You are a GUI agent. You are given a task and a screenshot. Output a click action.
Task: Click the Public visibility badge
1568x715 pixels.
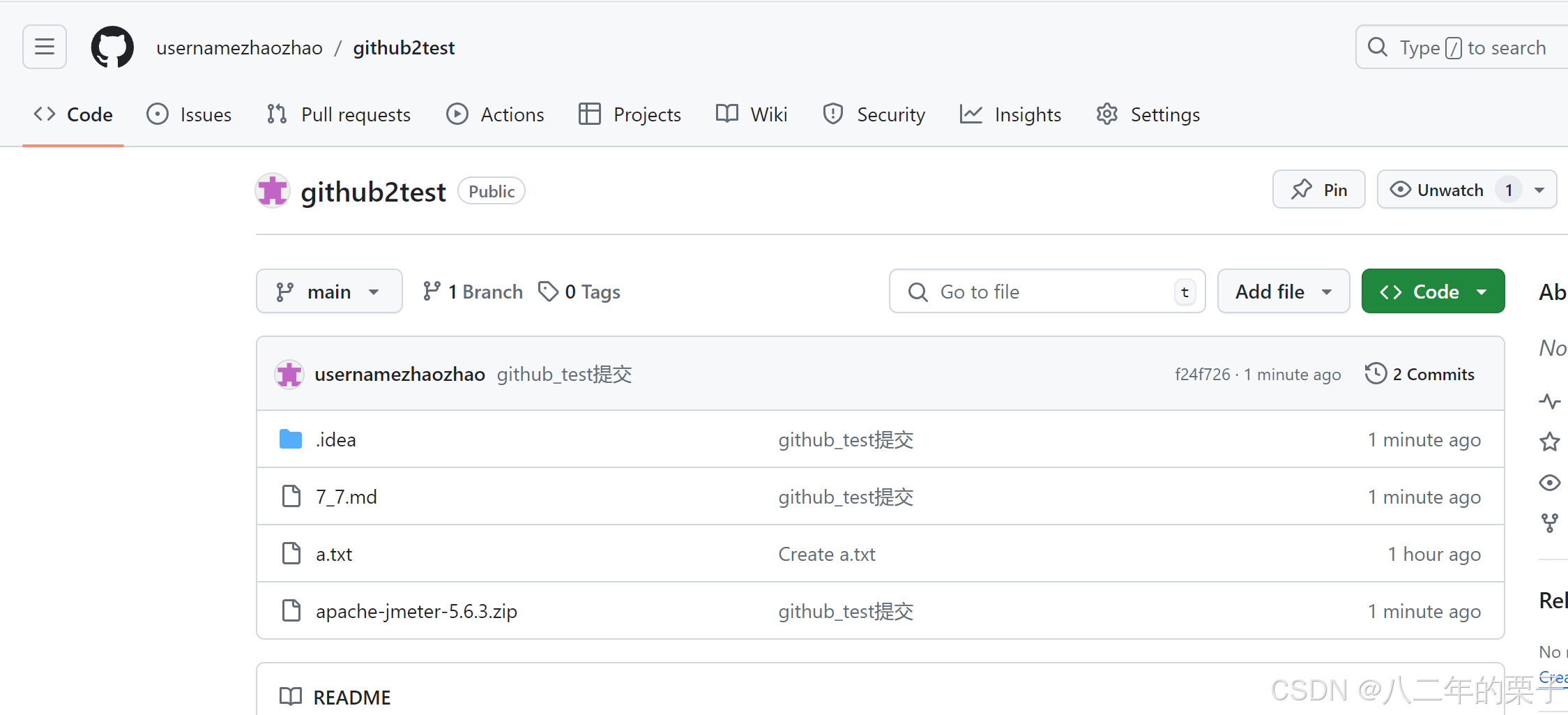492,191
